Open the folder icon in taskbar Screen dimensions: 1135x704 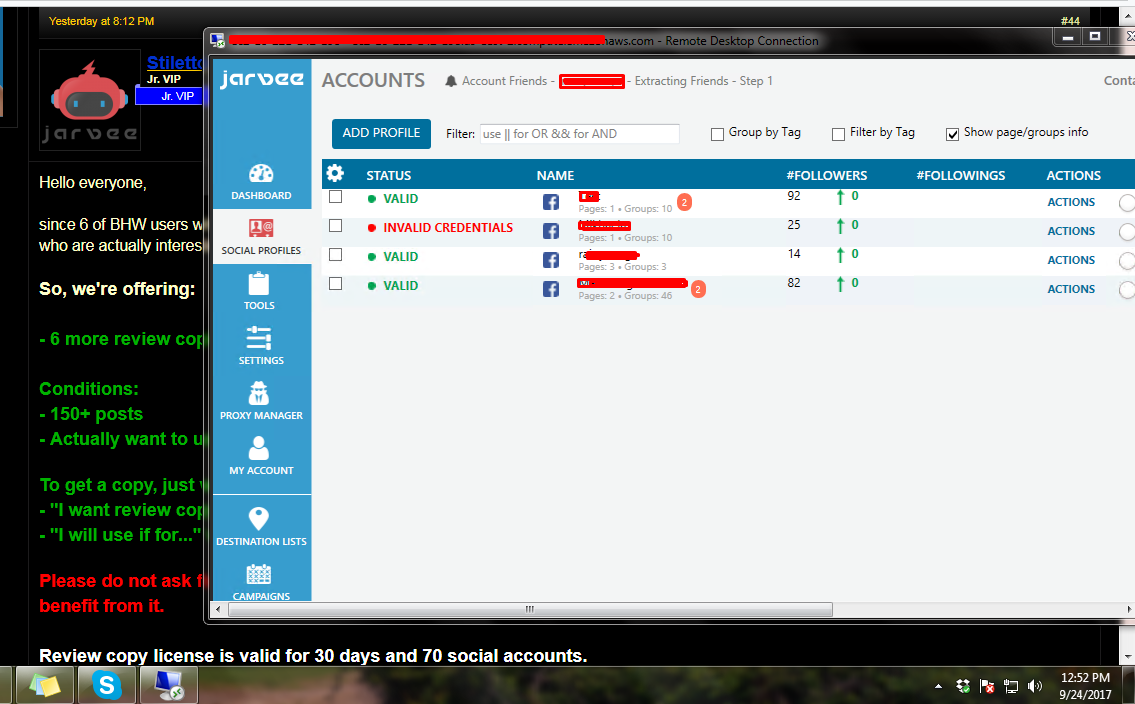(x=44, y=684)
